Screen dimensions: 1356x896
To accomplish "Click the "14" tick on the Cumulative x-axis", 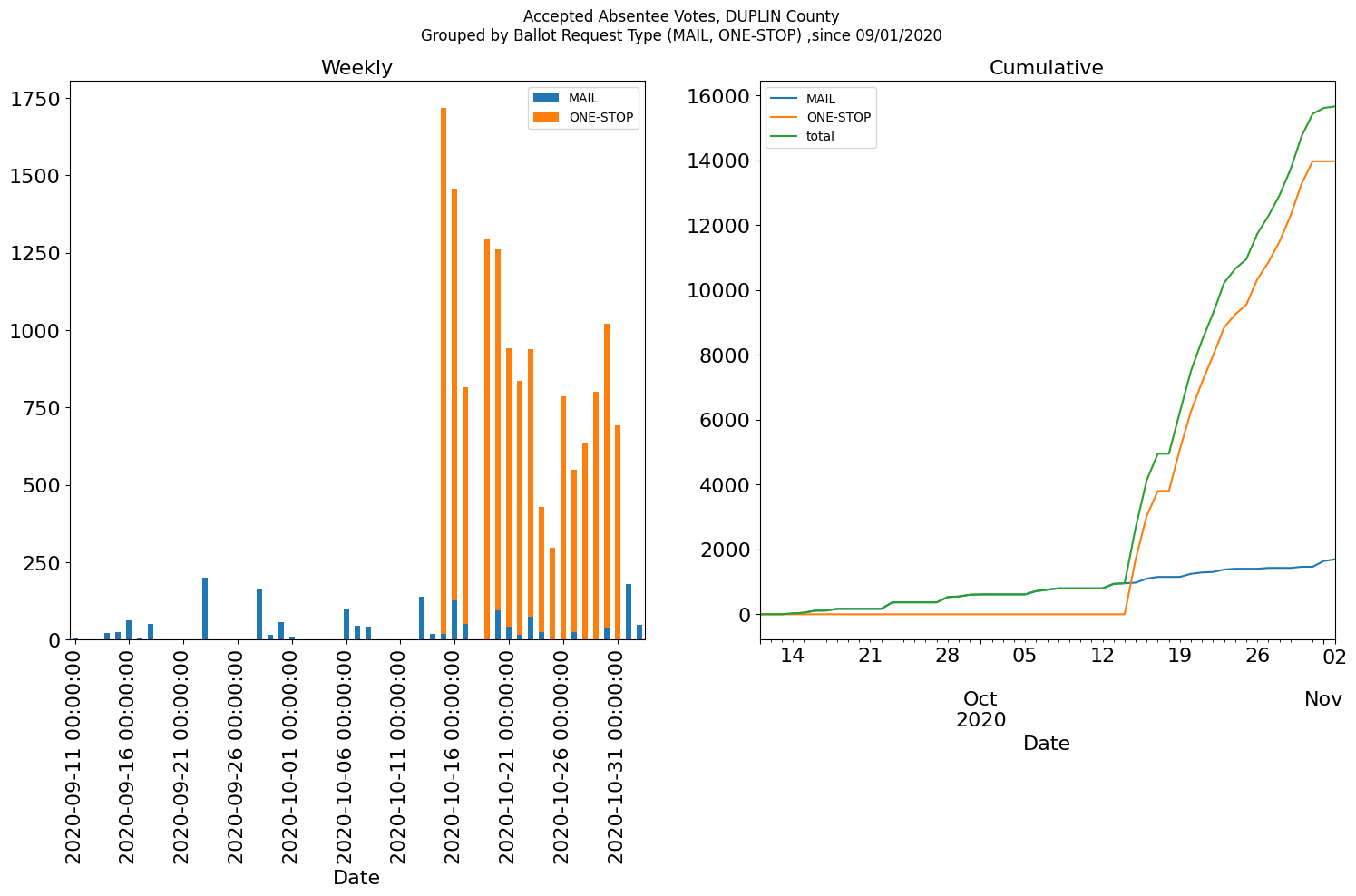I will tap(793, 655).
